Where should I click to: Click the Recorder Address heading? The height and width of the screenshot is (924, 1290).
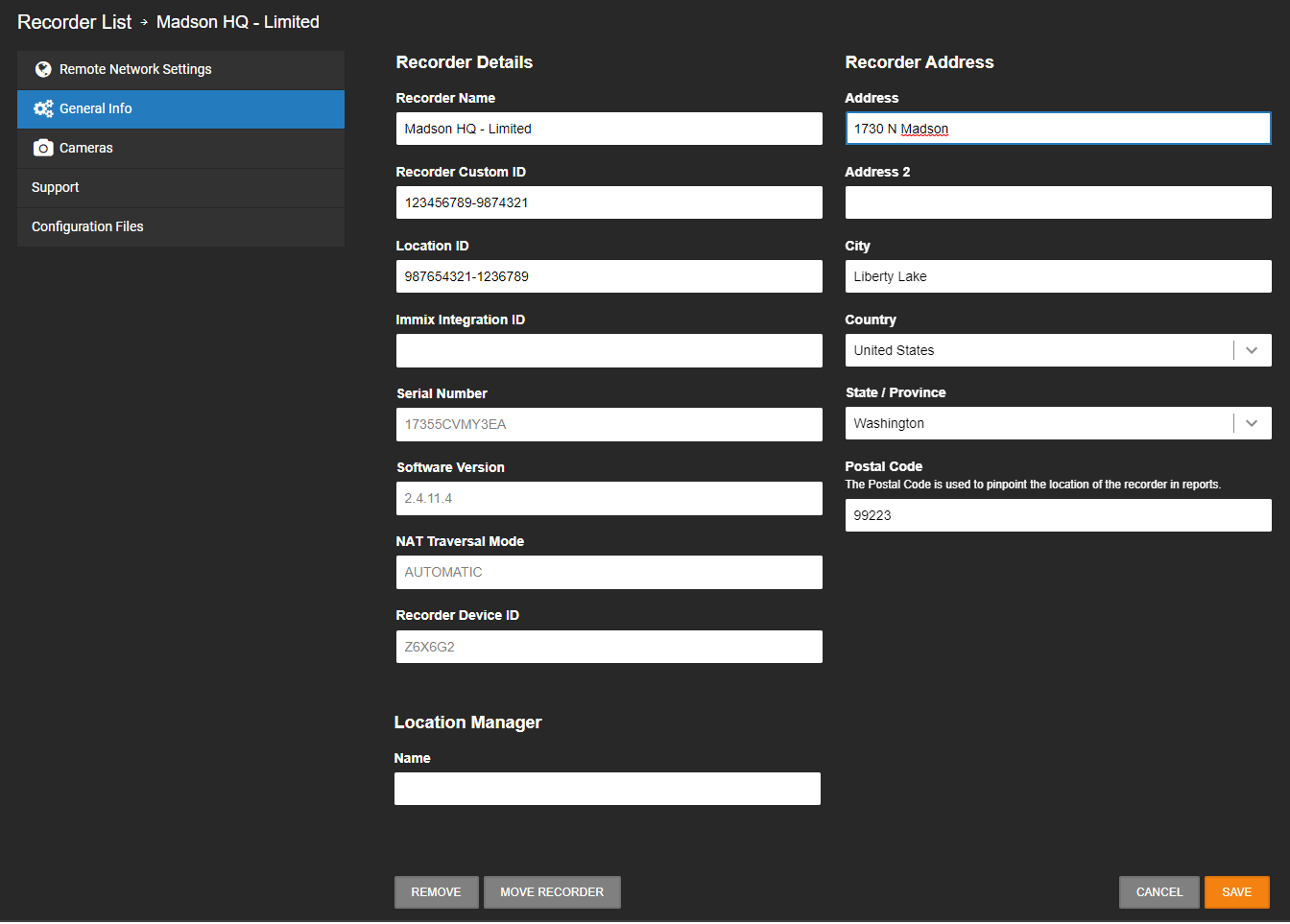919,62
